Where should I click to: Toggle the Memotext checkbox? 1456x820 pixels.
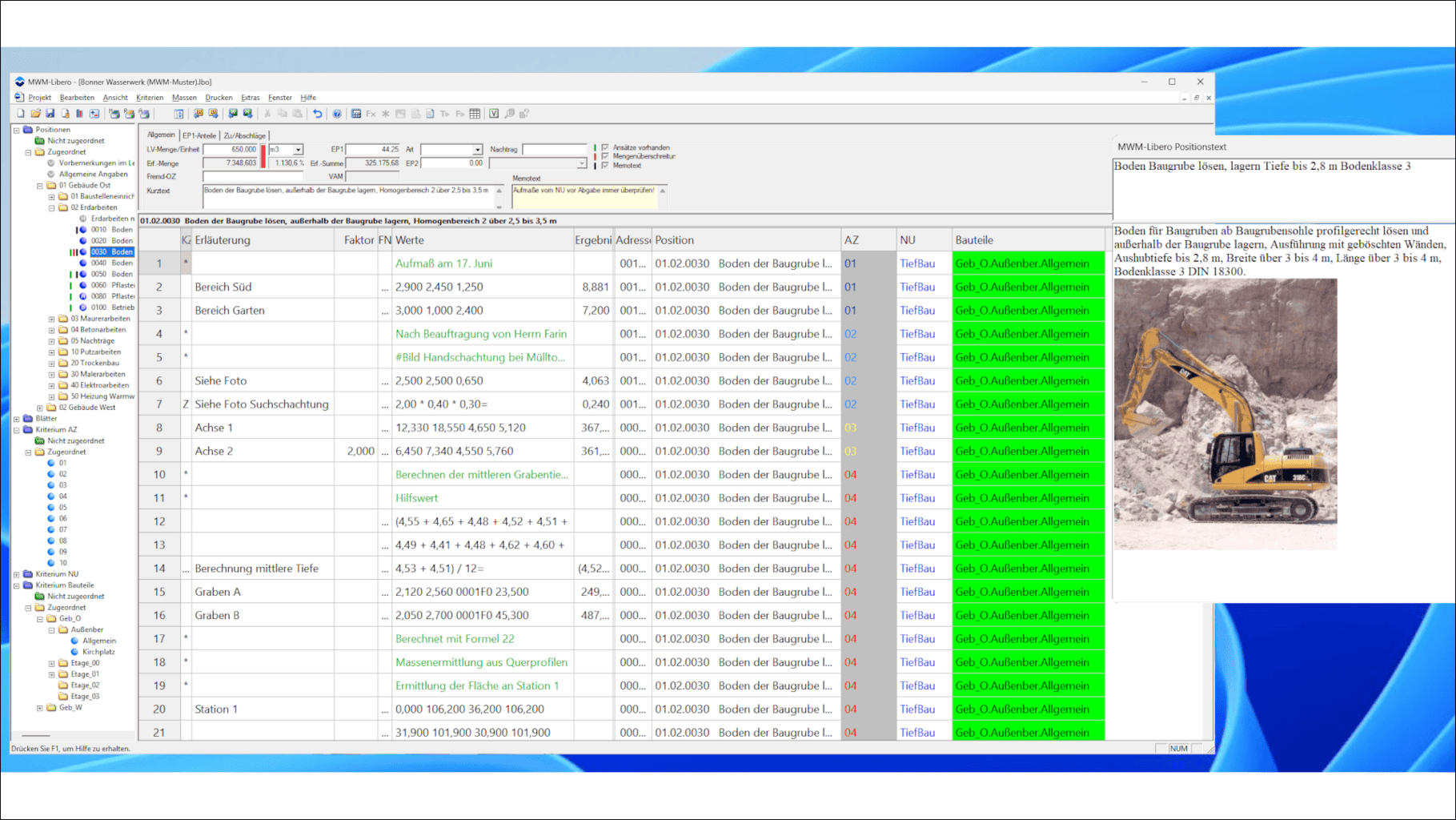pos(605,165)
